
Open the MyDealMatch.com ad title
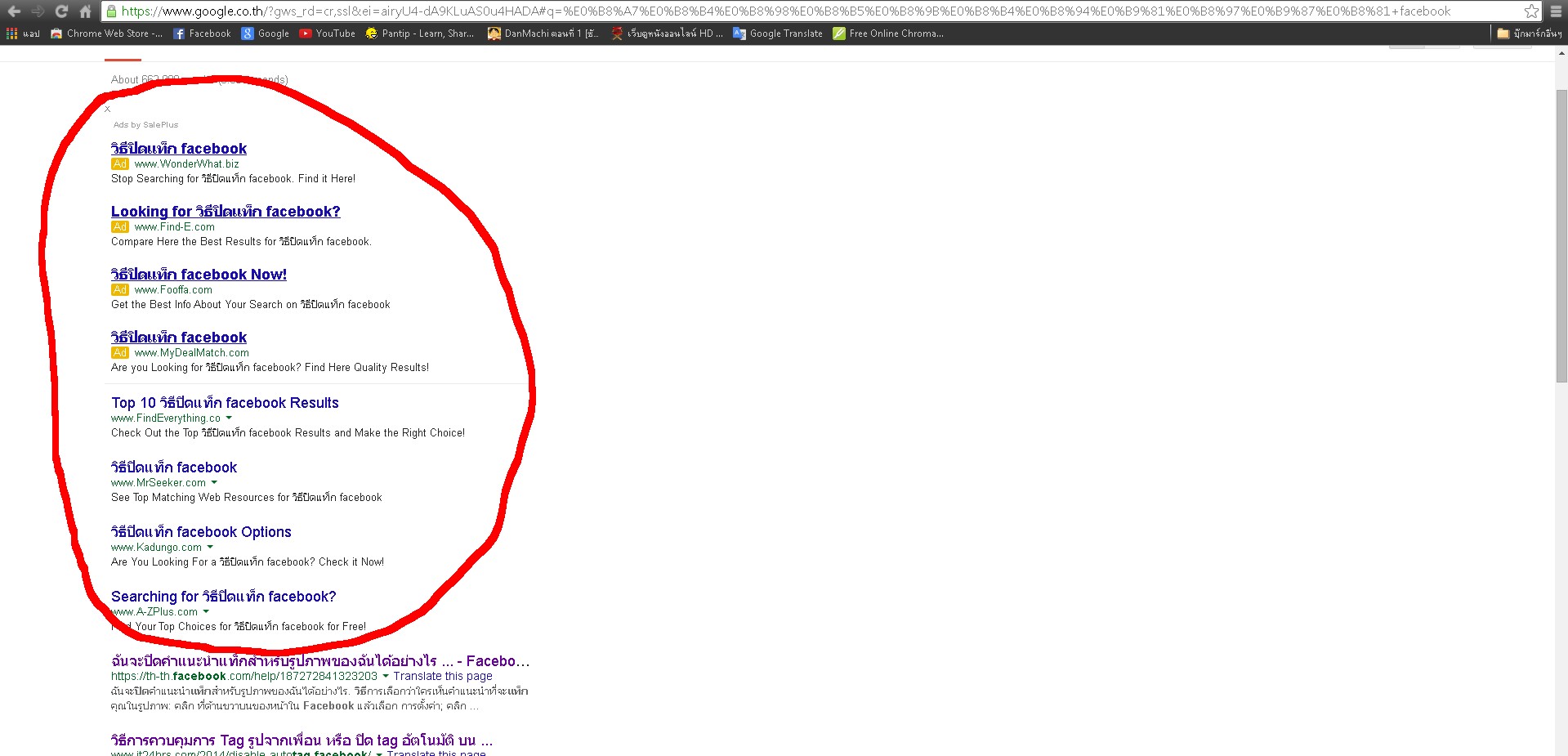(179, 338)
